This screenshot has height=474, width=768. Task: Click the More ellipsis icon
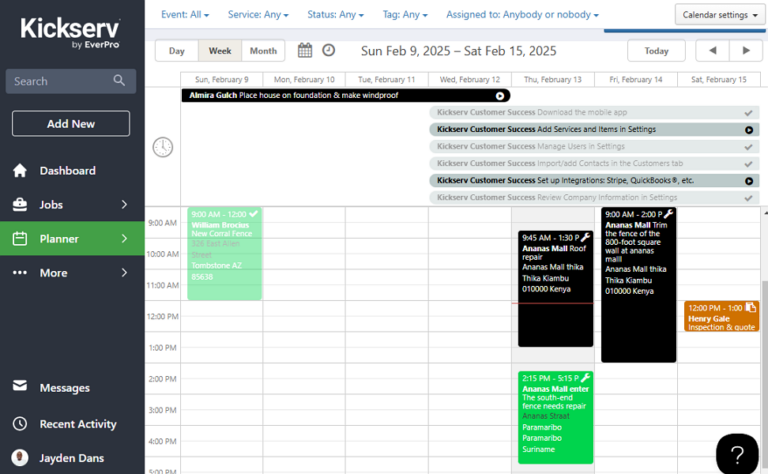coord(20,272)
